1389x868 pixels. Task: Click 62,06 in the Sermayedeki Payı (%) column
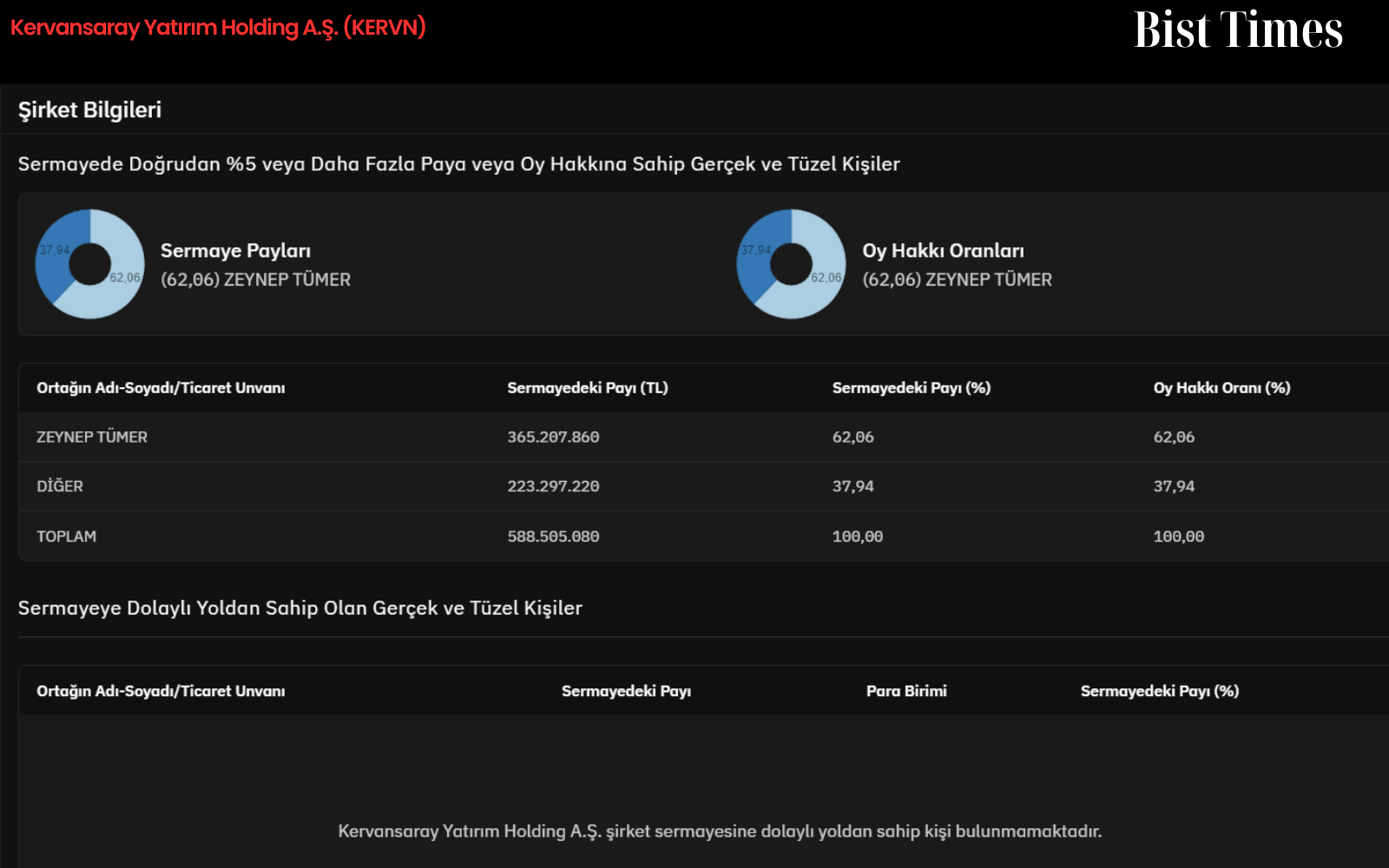point(852,437)
